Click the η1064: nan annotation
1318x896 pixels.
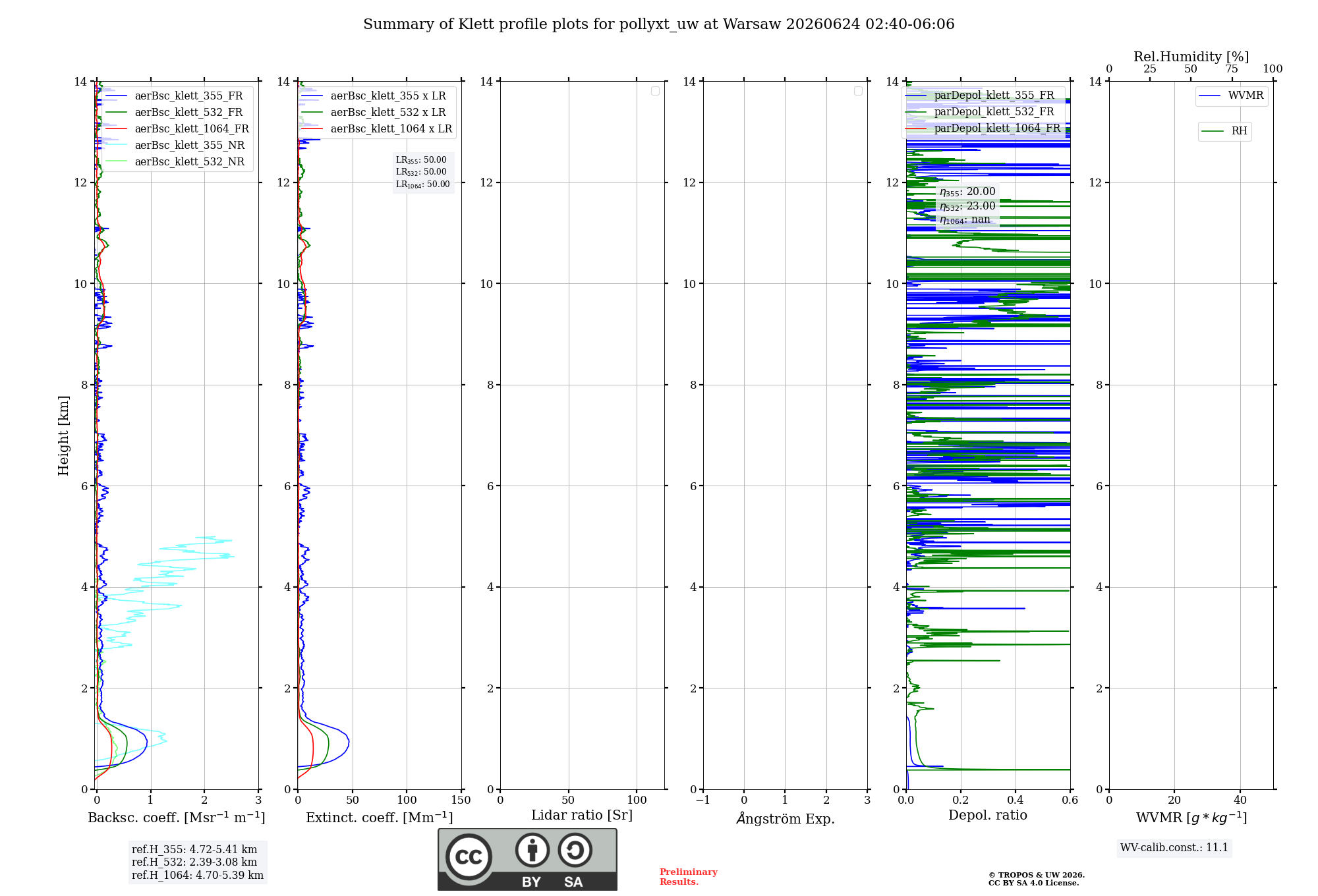pos(965,220)
